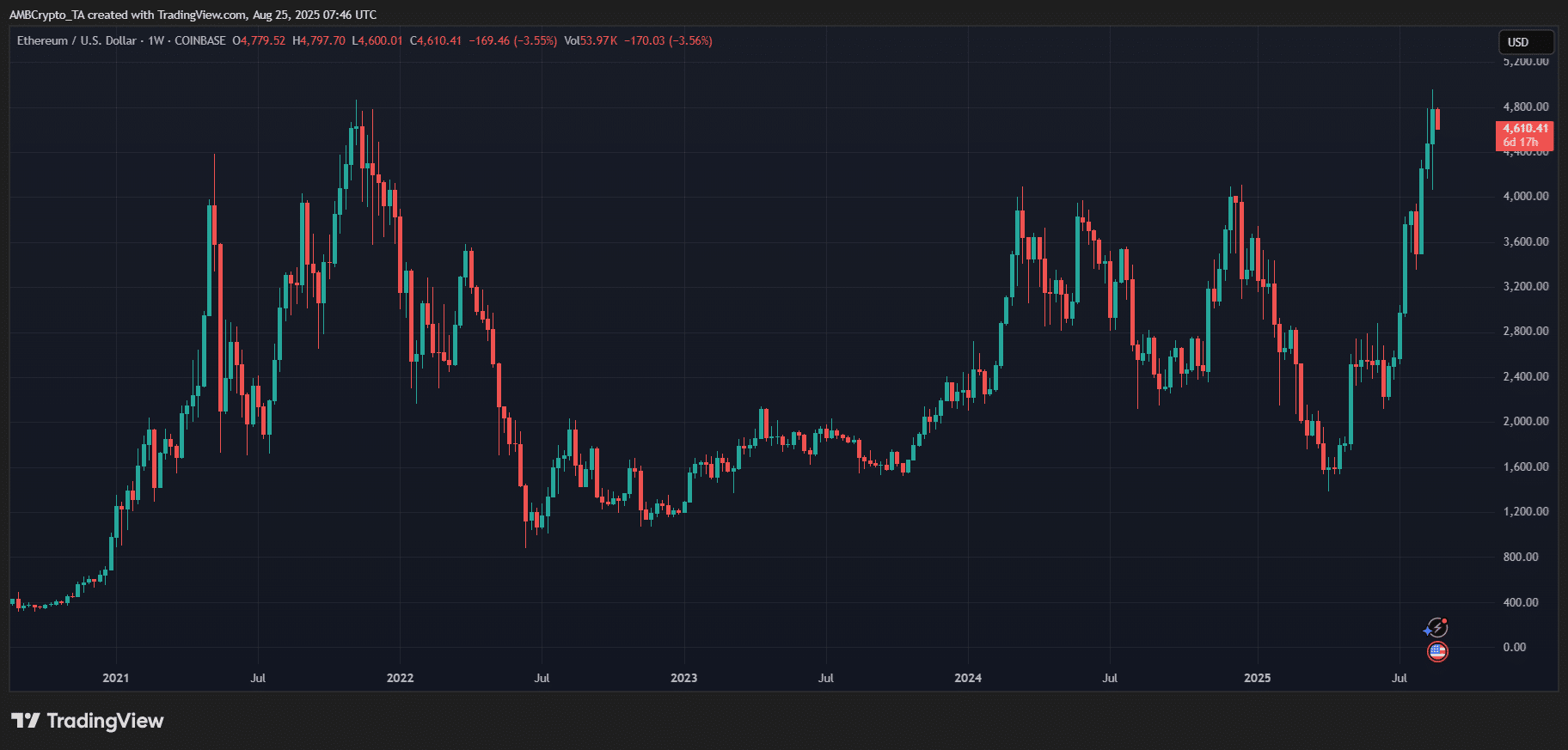Click the 2025 label on time axis

(x=1257, y=678)
